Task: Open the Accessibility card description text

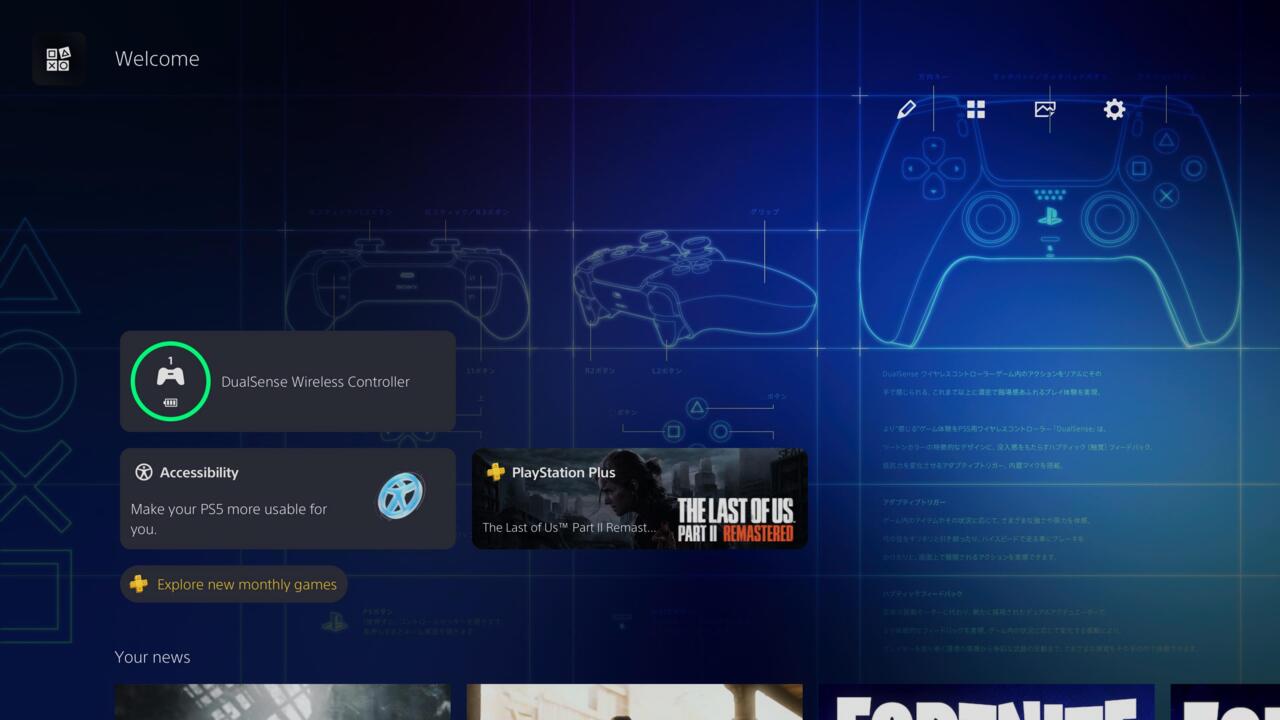Action: tap(229, 518)
